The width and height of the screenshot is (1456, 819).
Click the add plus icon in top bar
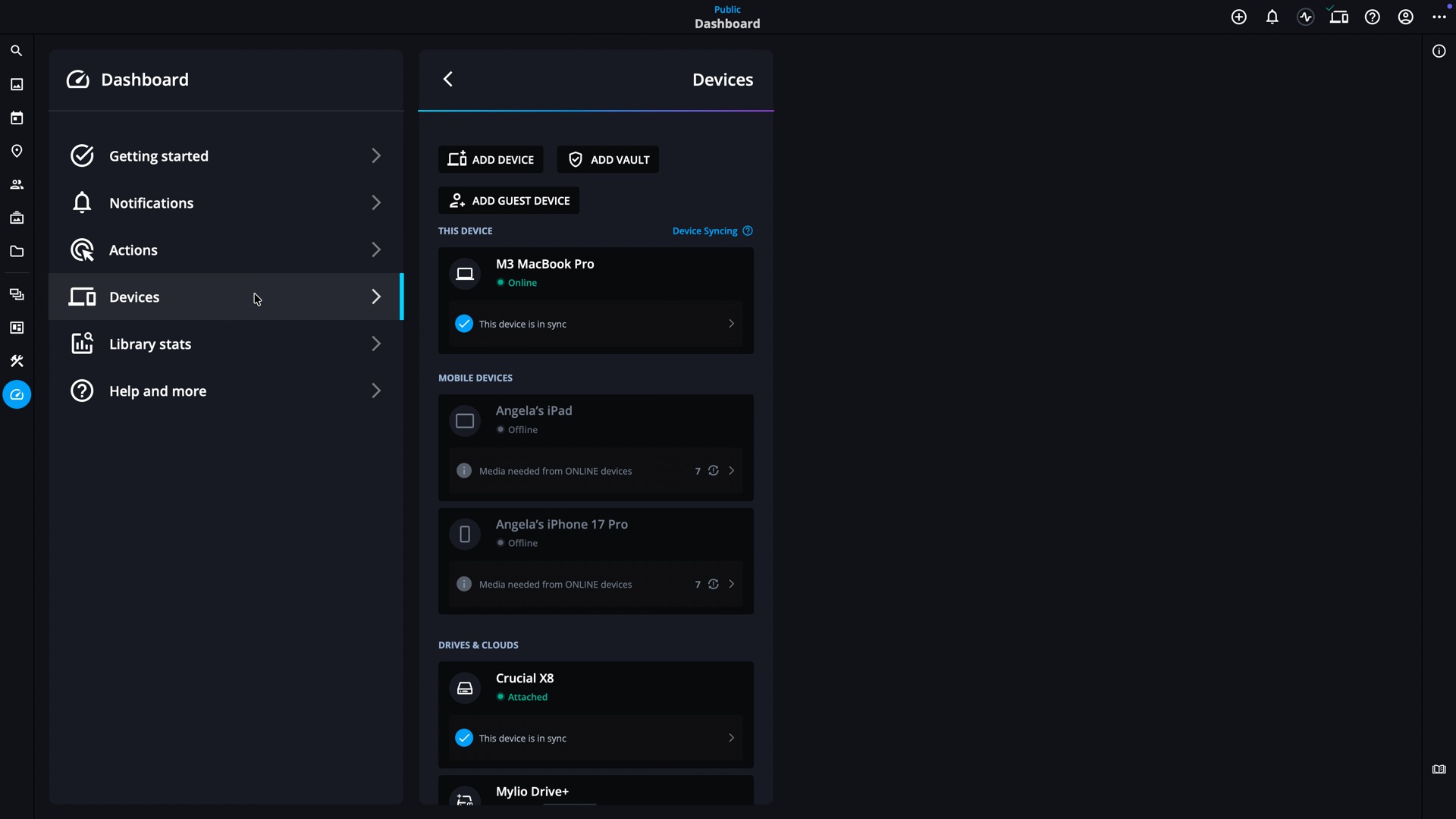pyautogui.click(x=1239, y=17)
